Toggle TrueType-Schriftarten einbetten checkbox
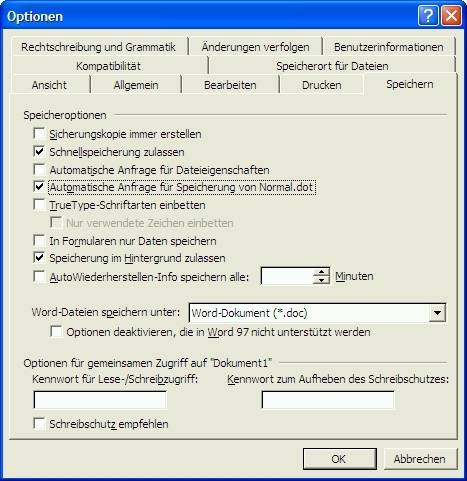This screenshot has width=467, height=481. point(39,204)
